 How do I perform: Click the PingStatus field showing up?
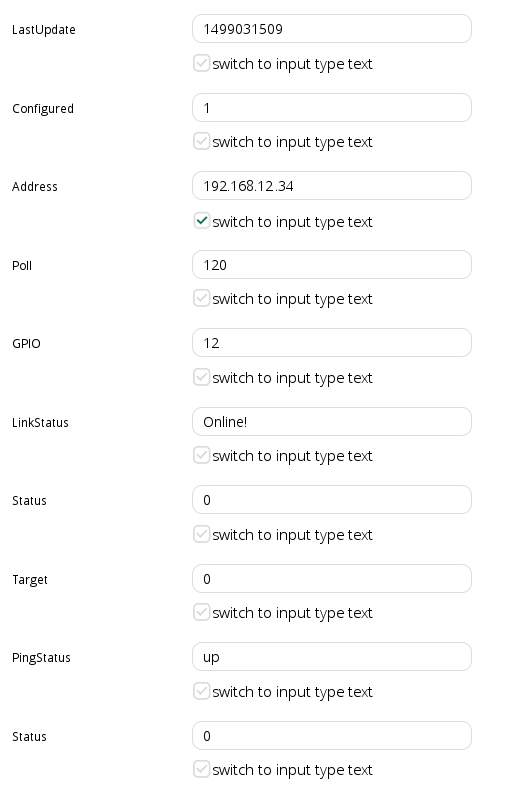(x=332, y=657)
